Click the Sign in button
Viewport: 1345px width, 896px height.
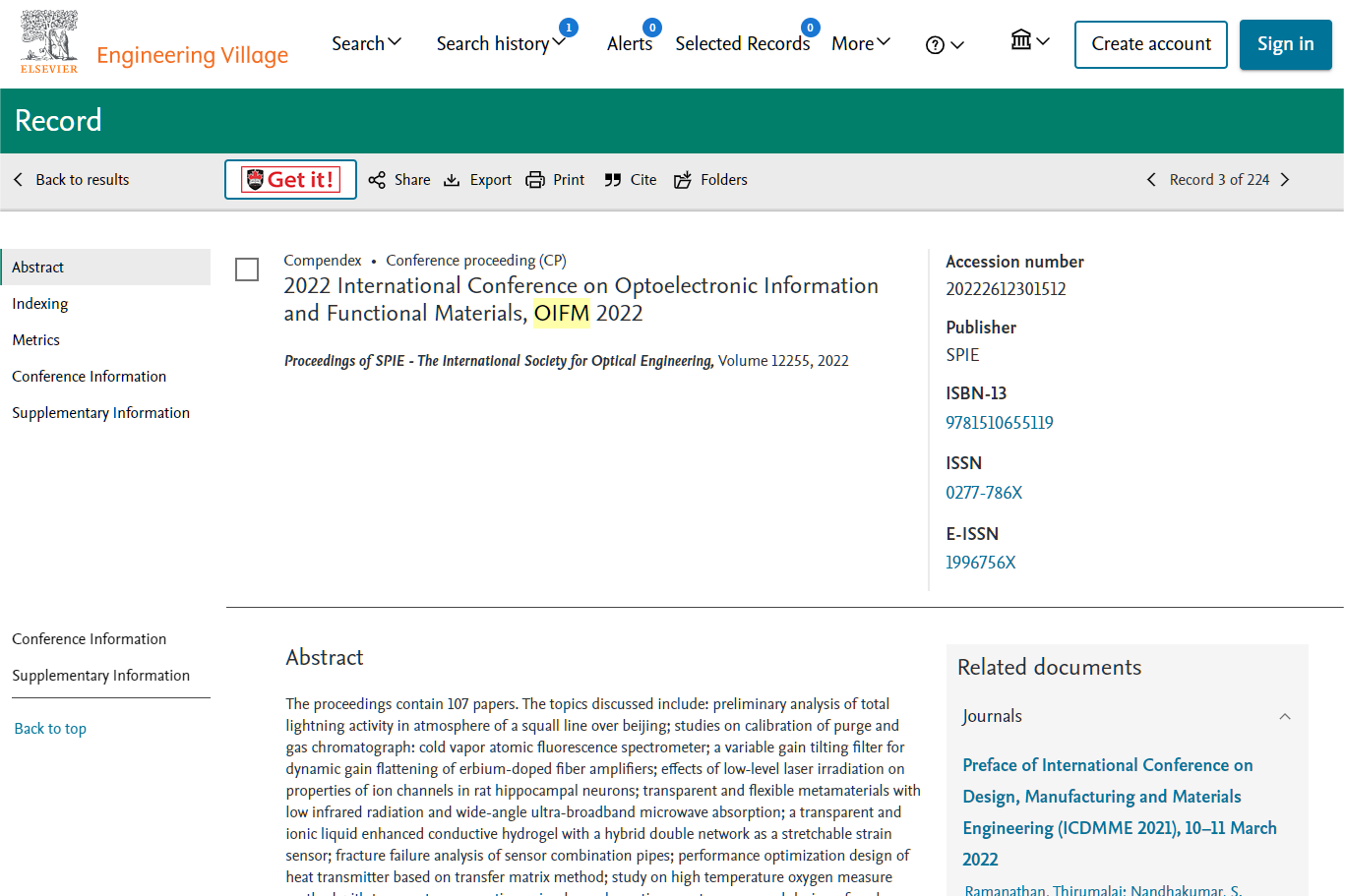1286,44
